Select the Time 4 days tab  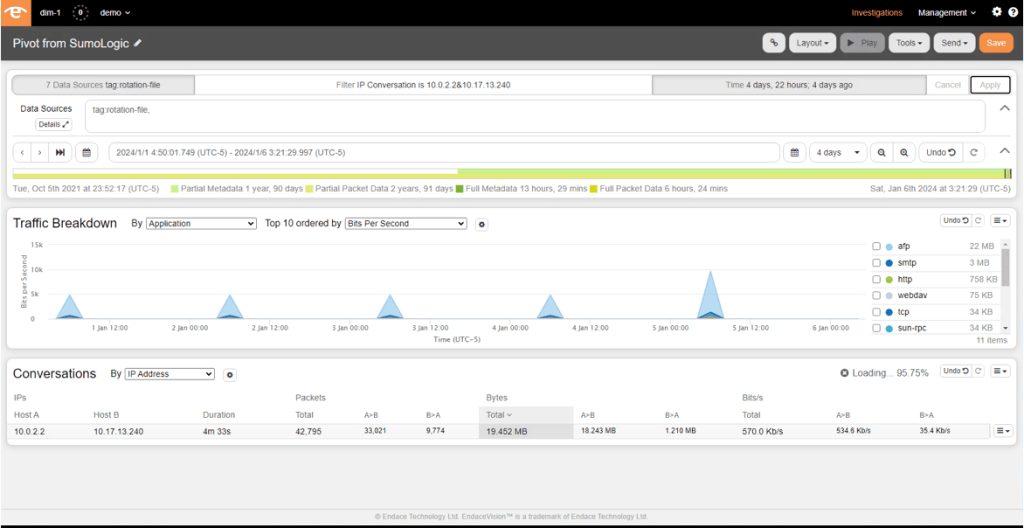pos(789,85)
